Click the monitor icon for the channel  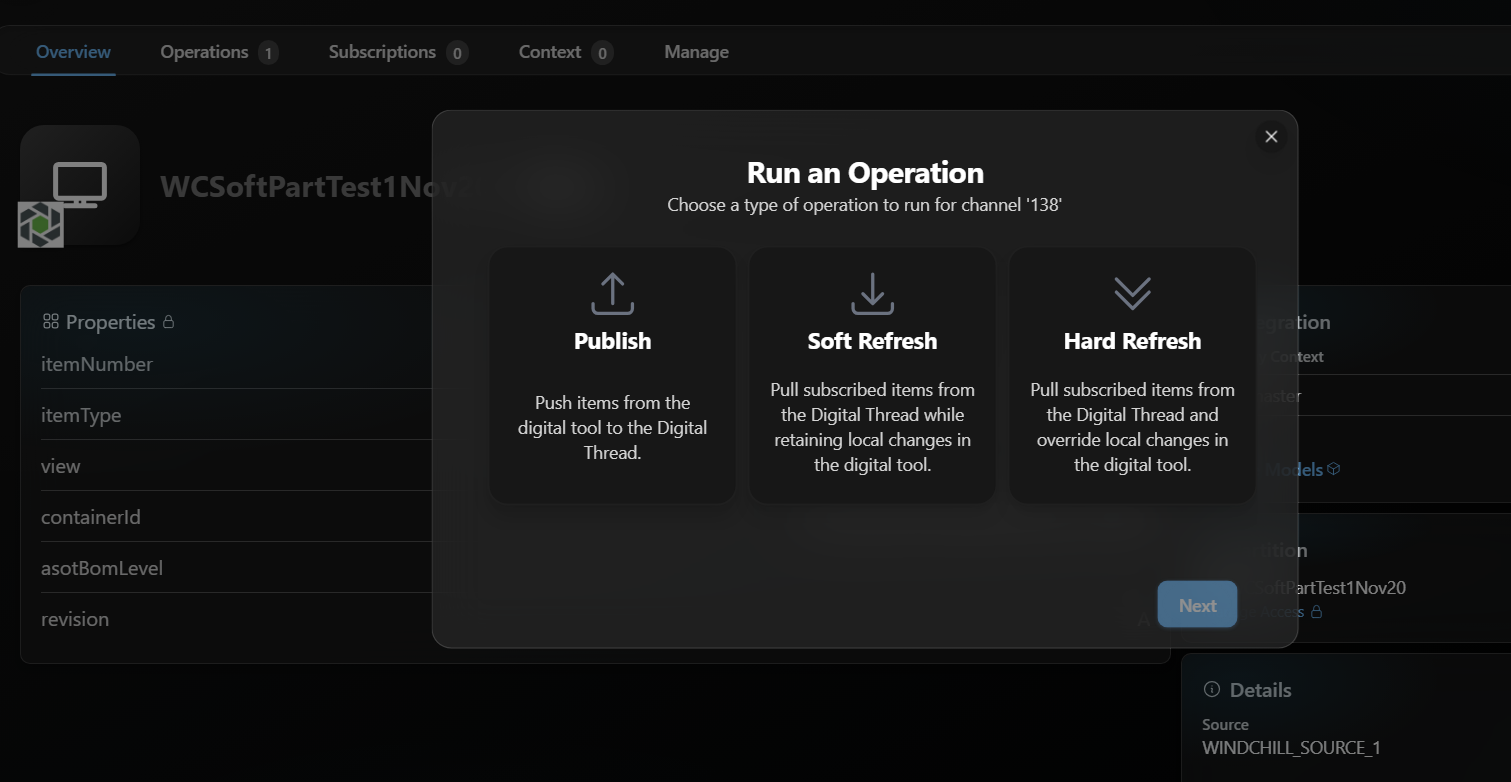[80, 184]
